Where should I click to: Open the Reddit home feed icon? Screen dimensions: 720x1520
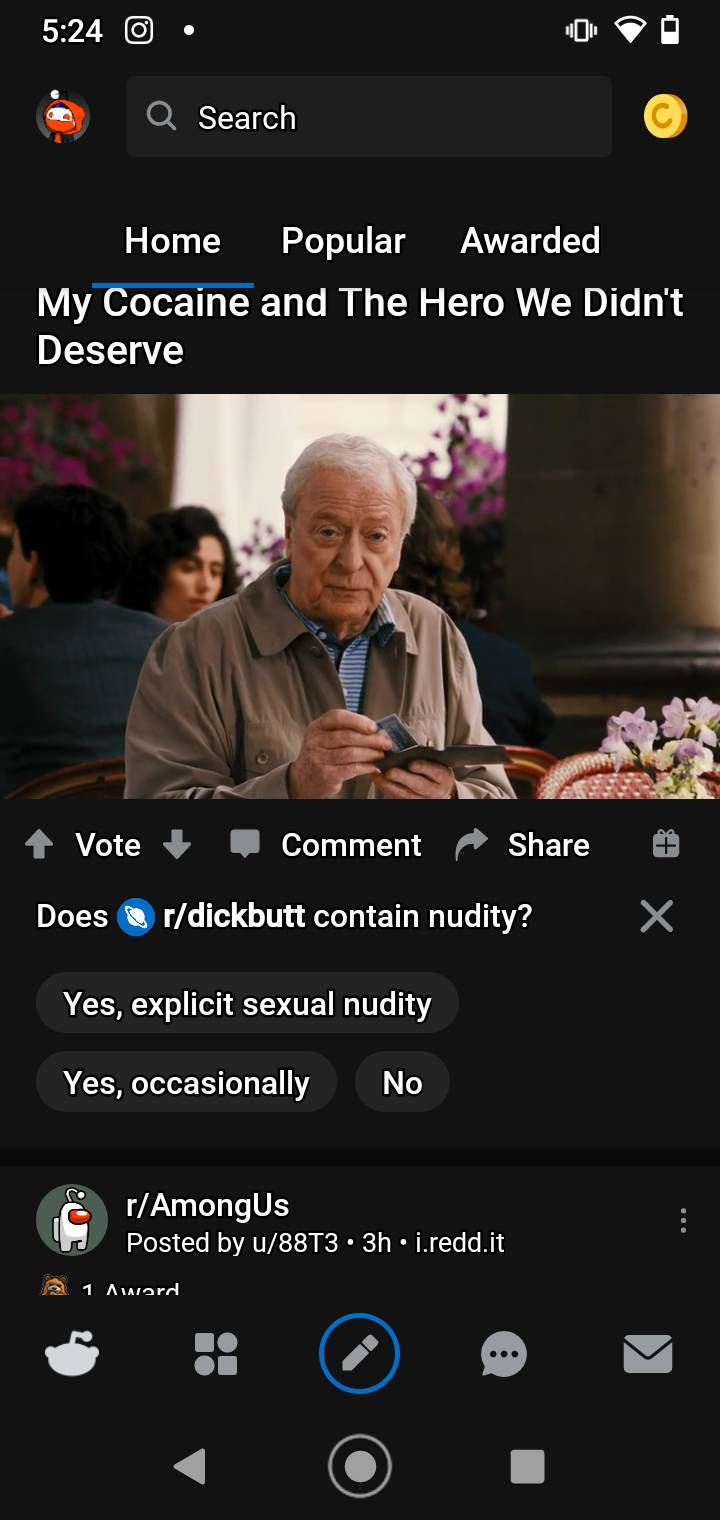pos(72,1355)
